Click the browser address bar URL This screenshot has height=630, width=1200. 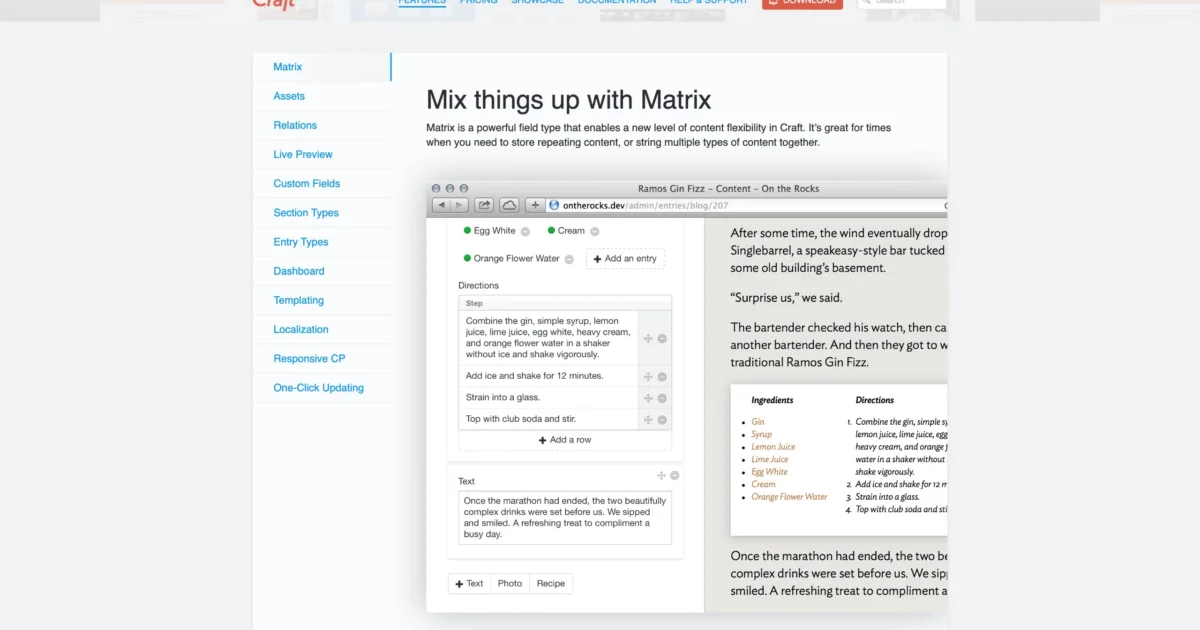(x=646, y=205)
